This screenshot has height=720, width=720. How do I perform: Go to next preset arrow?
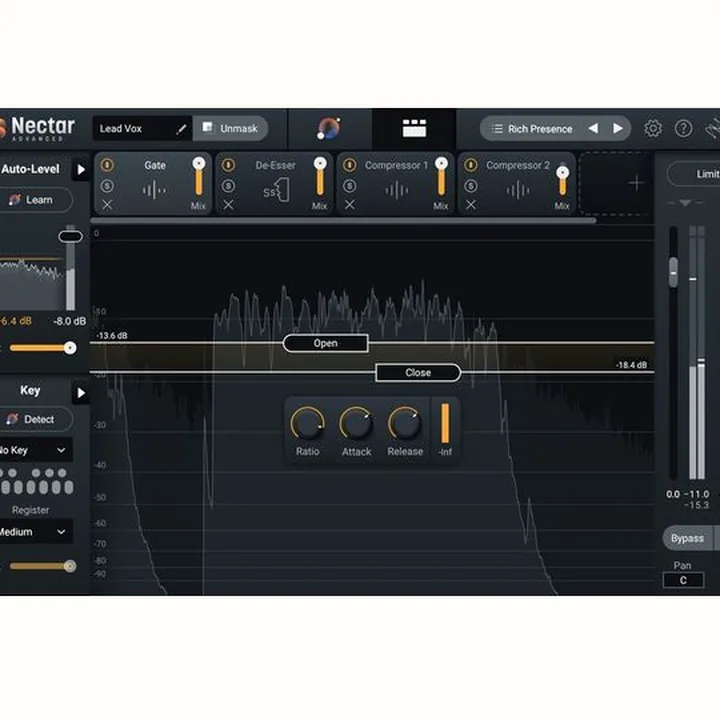[x=618, y=129]
